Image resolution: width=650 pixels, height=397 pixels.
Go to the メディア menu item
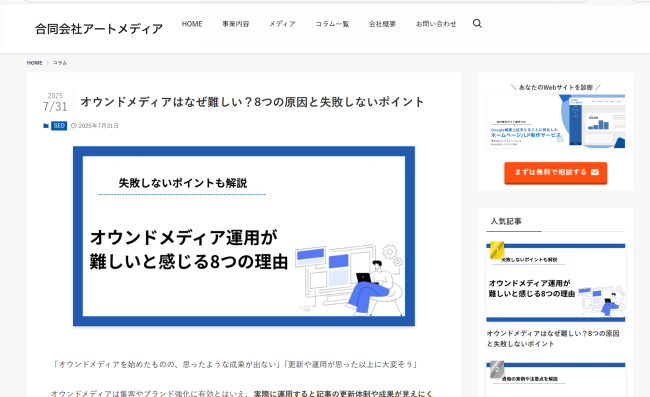tap(282, 24)
